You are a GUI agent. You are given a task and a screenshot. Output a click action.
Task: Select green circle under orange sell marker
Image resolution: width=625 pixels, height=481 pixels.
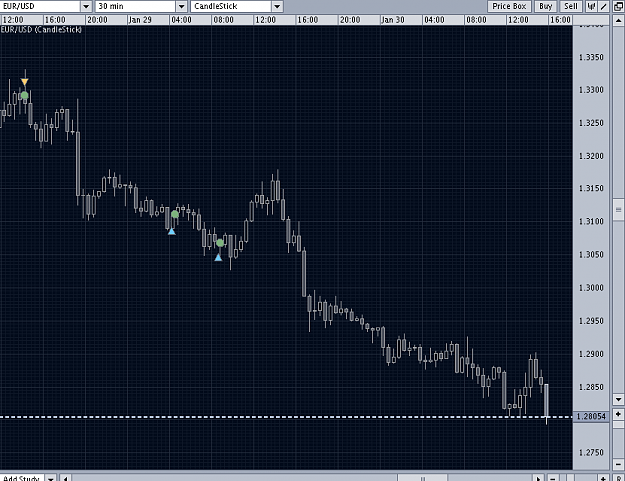click(x=24, y=96)
